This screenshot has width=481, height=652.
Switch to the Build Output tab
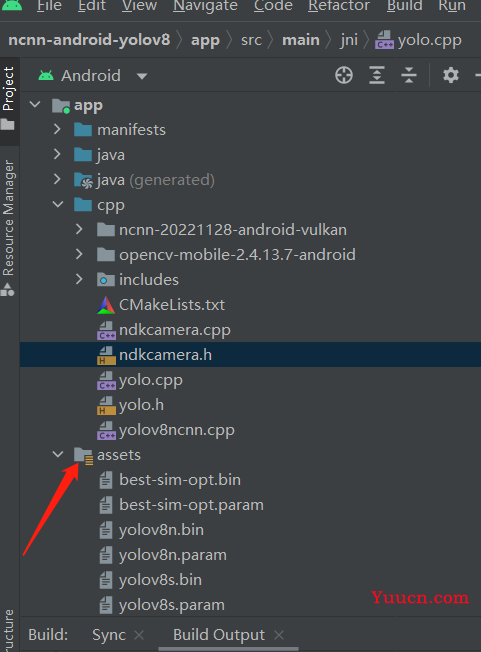coord(219,635)
